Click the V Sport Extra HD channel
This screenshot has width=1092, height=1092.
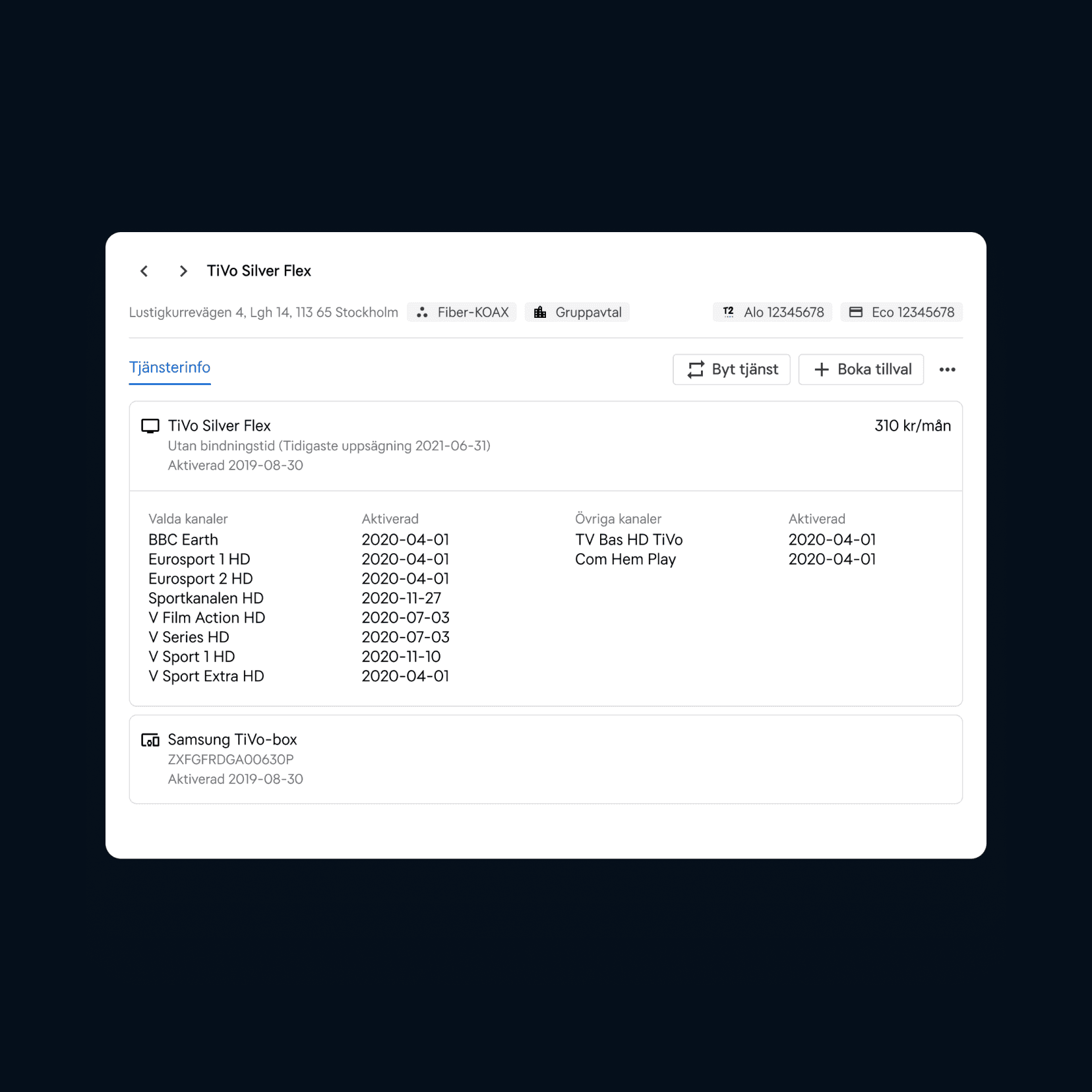[x=206, y=677]
